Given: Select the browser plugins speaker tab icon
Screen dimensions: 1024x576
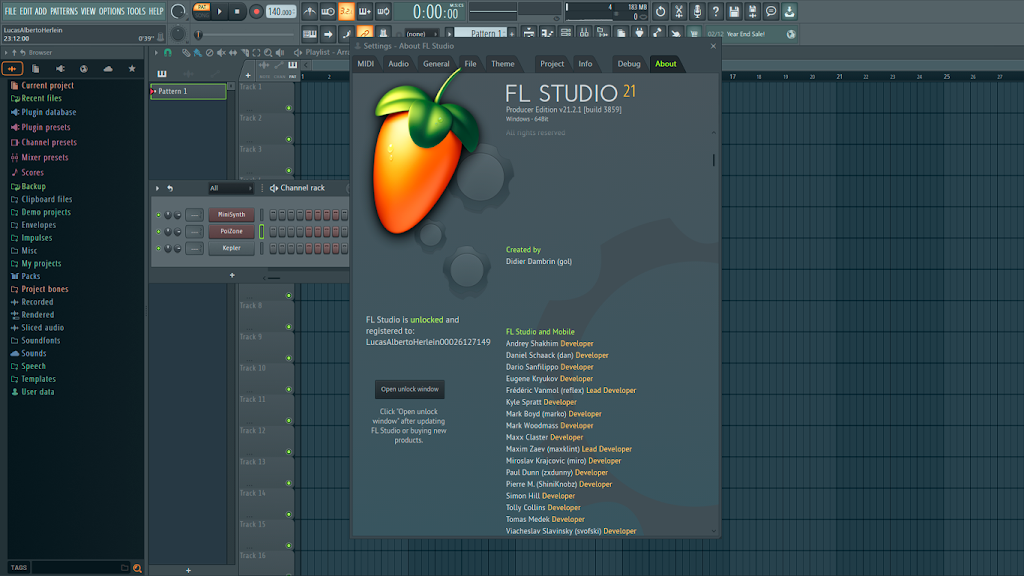Looking at the screenshot, I should coord(60,69).
